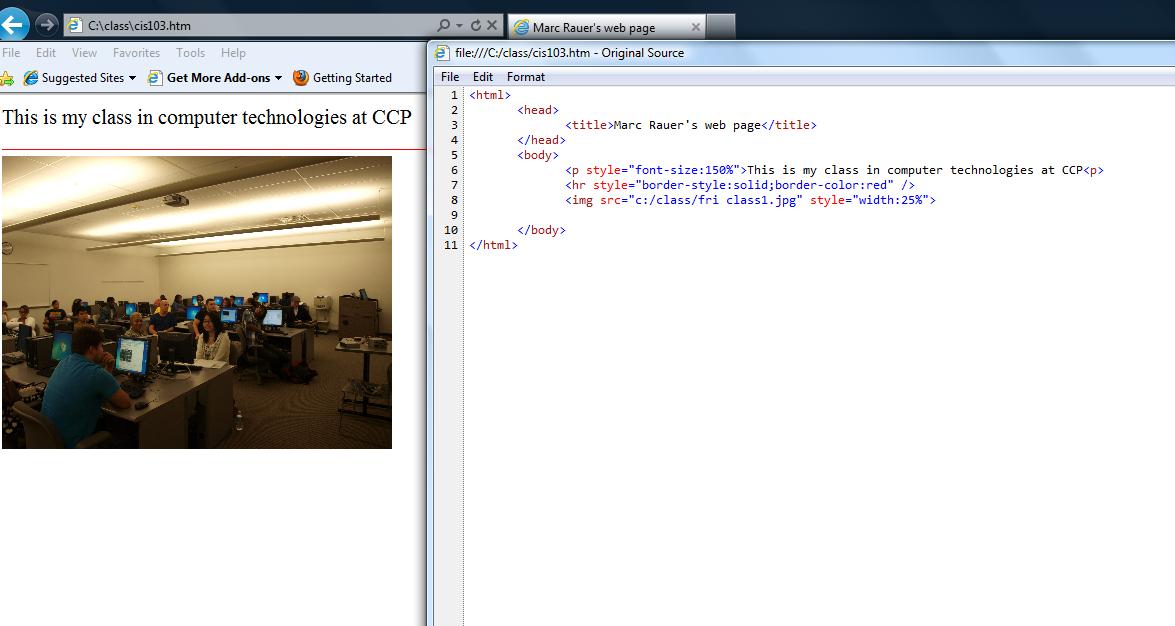Open the address bar dropdown arrow
The image size is (1175, 626).
pyautogui.click(x=459, y=25)
